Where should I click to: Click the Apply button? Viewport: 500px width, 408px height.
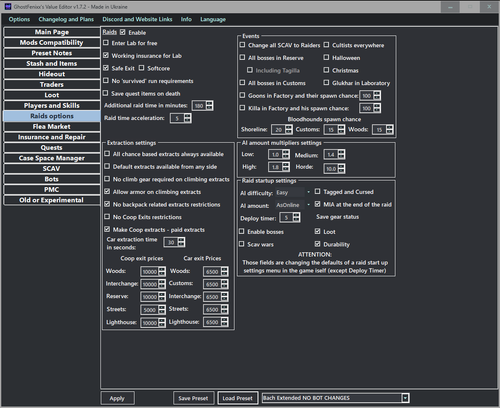coord(117,398)
